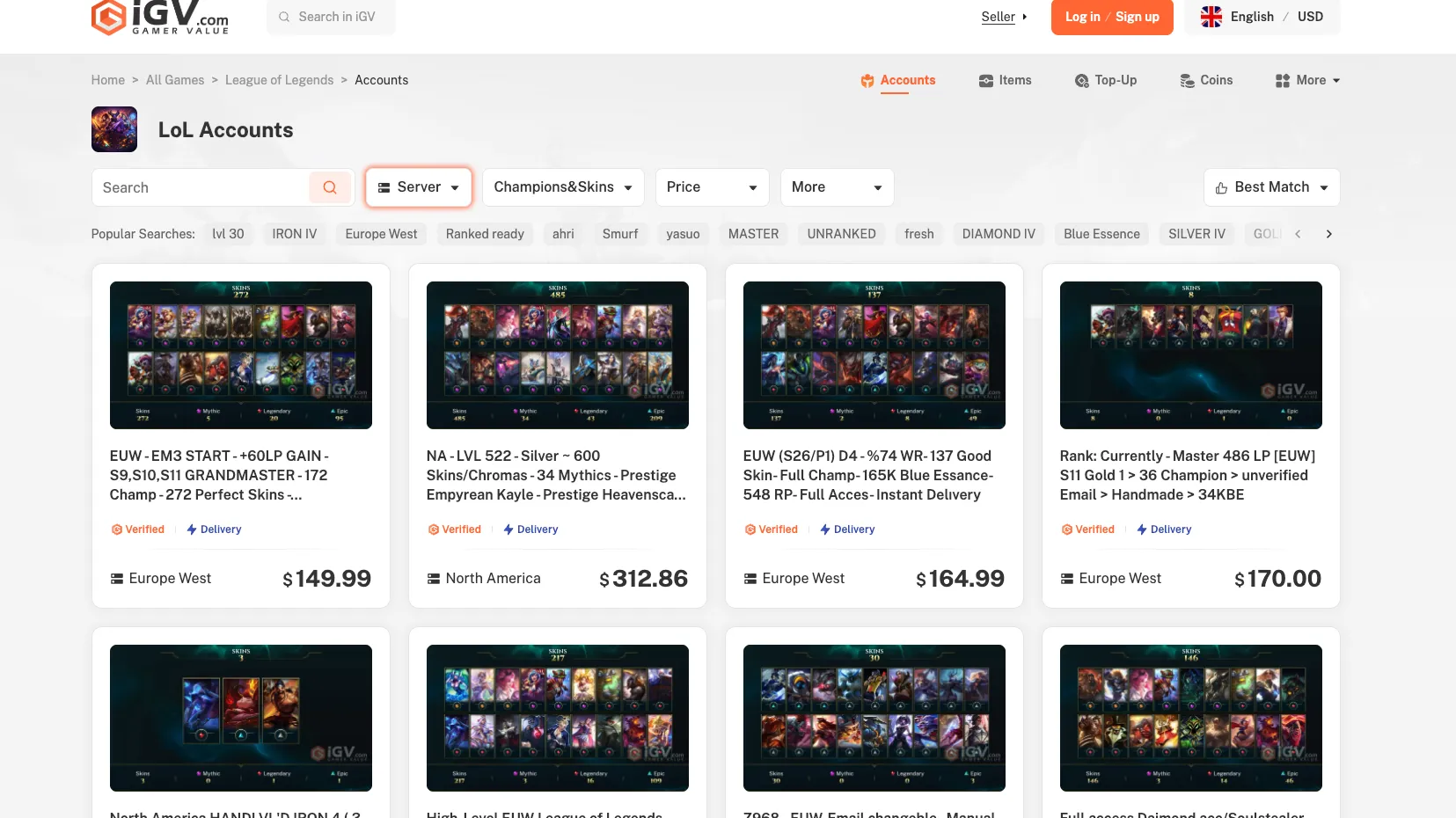The height and width of the screenshot is (818, 1456).
Task: Open the Best Match sort dropdown
Action: point(1271,187)
